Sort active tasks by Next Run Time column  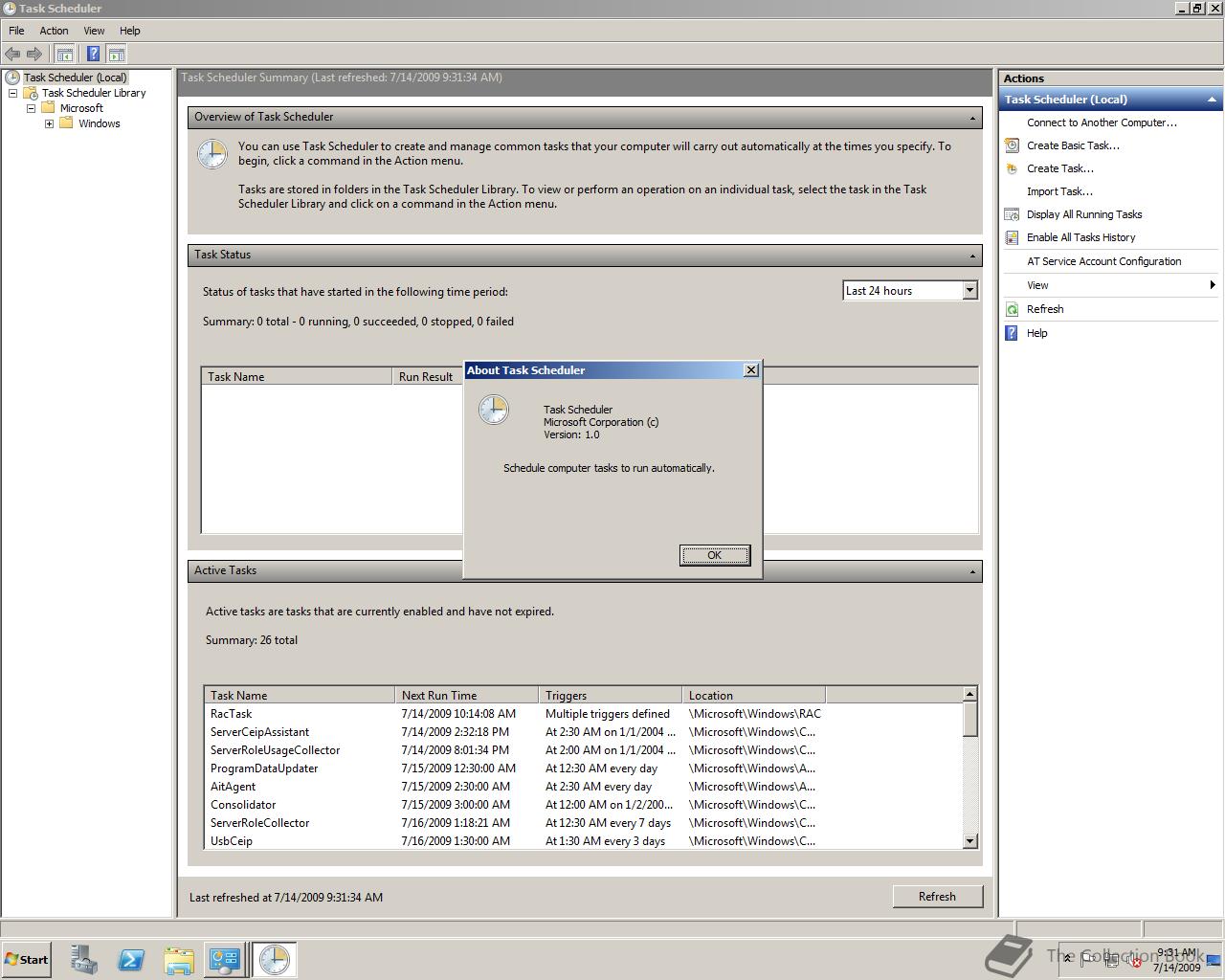(x=467, y=696)
